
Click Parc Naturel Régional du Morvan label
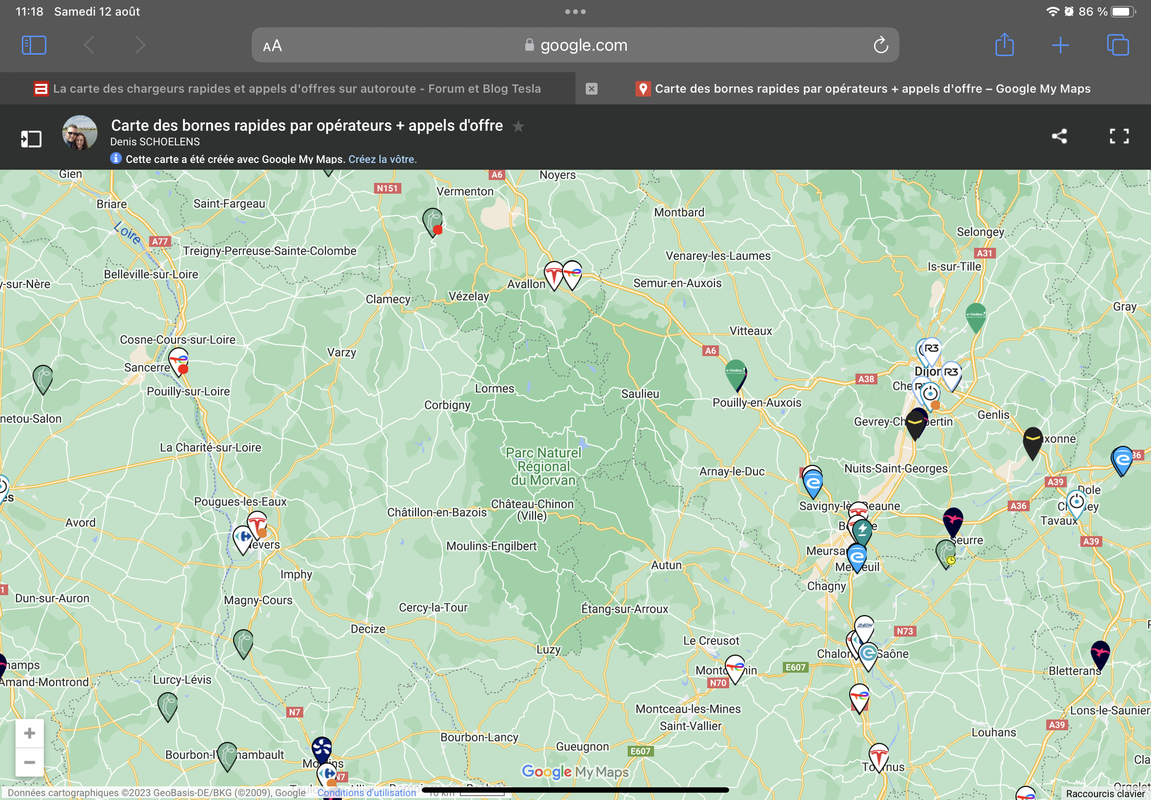point(544,467)
